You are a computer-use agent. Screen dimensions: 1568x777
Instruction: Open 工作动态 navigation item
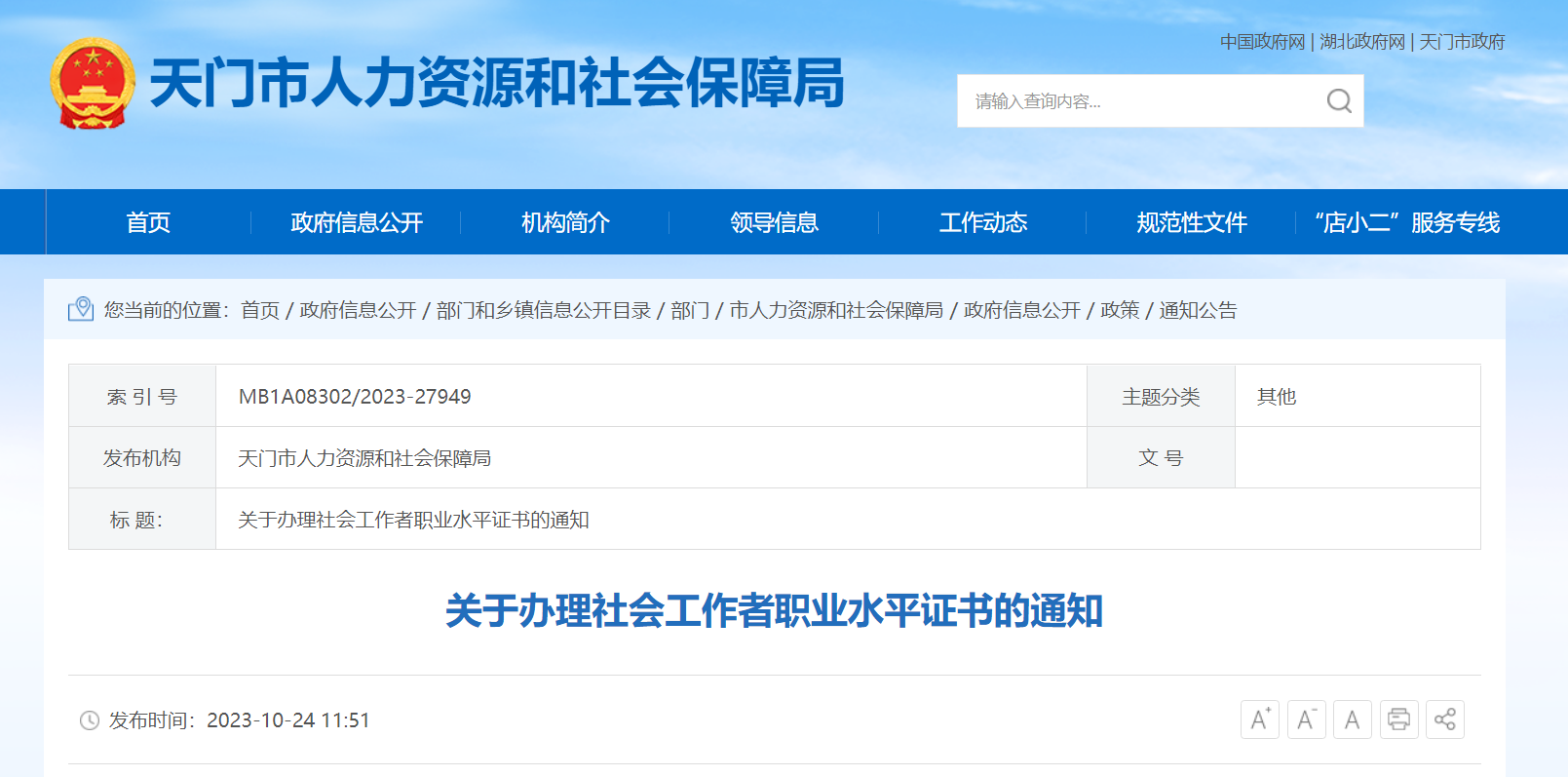982,222
